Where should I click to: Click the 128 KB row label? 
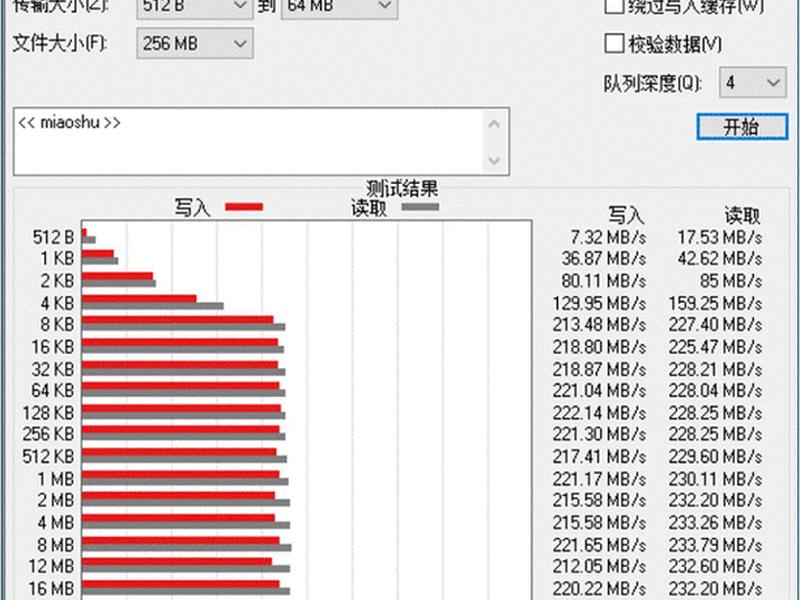(48, 413)
